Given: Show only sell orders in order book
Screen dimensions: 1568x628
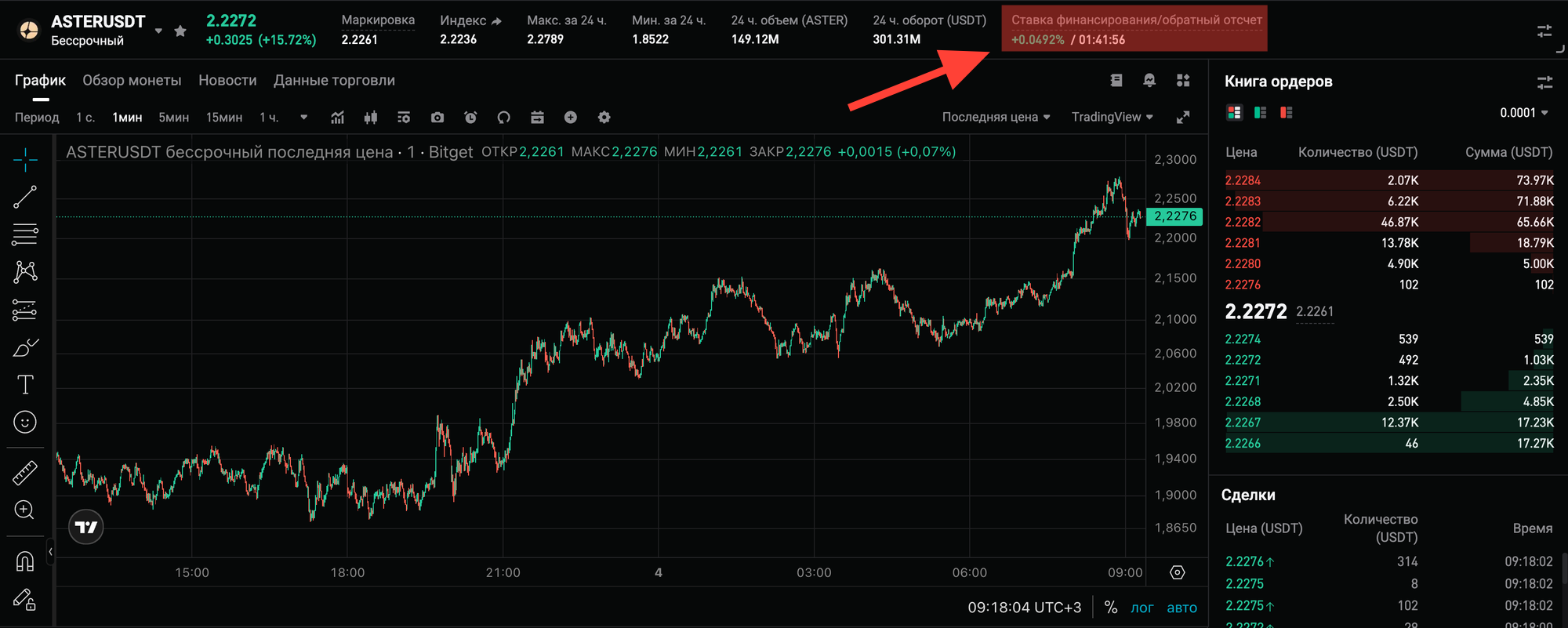Looking at the screenshot, I should pos(1286,113).
